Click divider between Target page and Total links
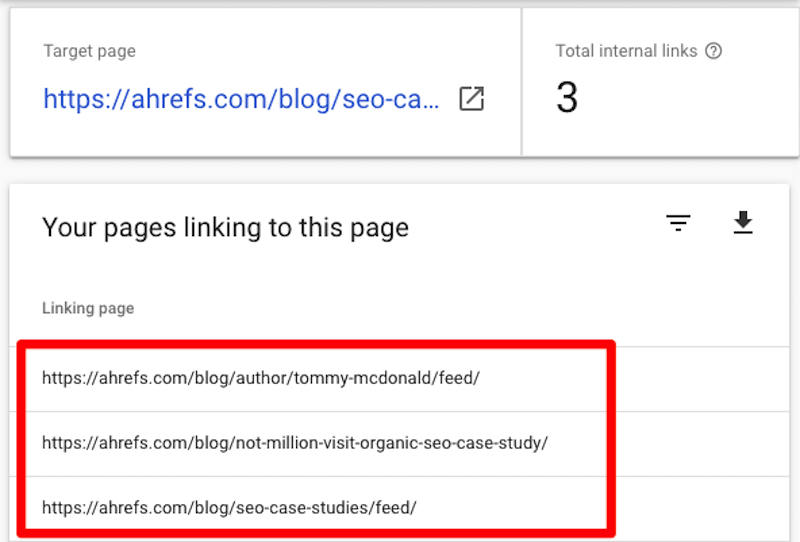The image size is (800, 542). [521, 82]
